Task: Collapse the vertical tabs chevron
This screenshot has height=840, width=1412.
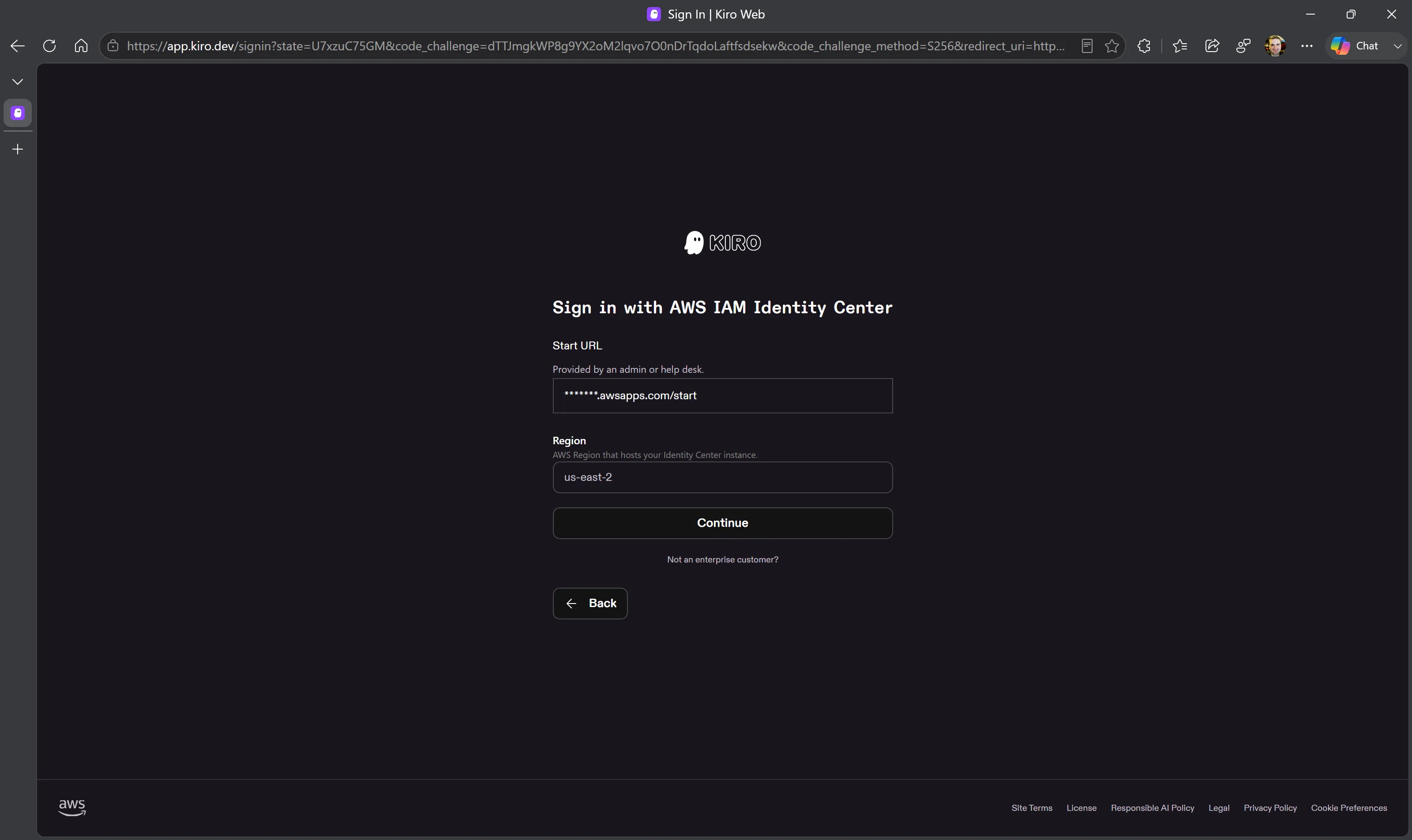Action: pyautogui.click(x=18, y=82)
